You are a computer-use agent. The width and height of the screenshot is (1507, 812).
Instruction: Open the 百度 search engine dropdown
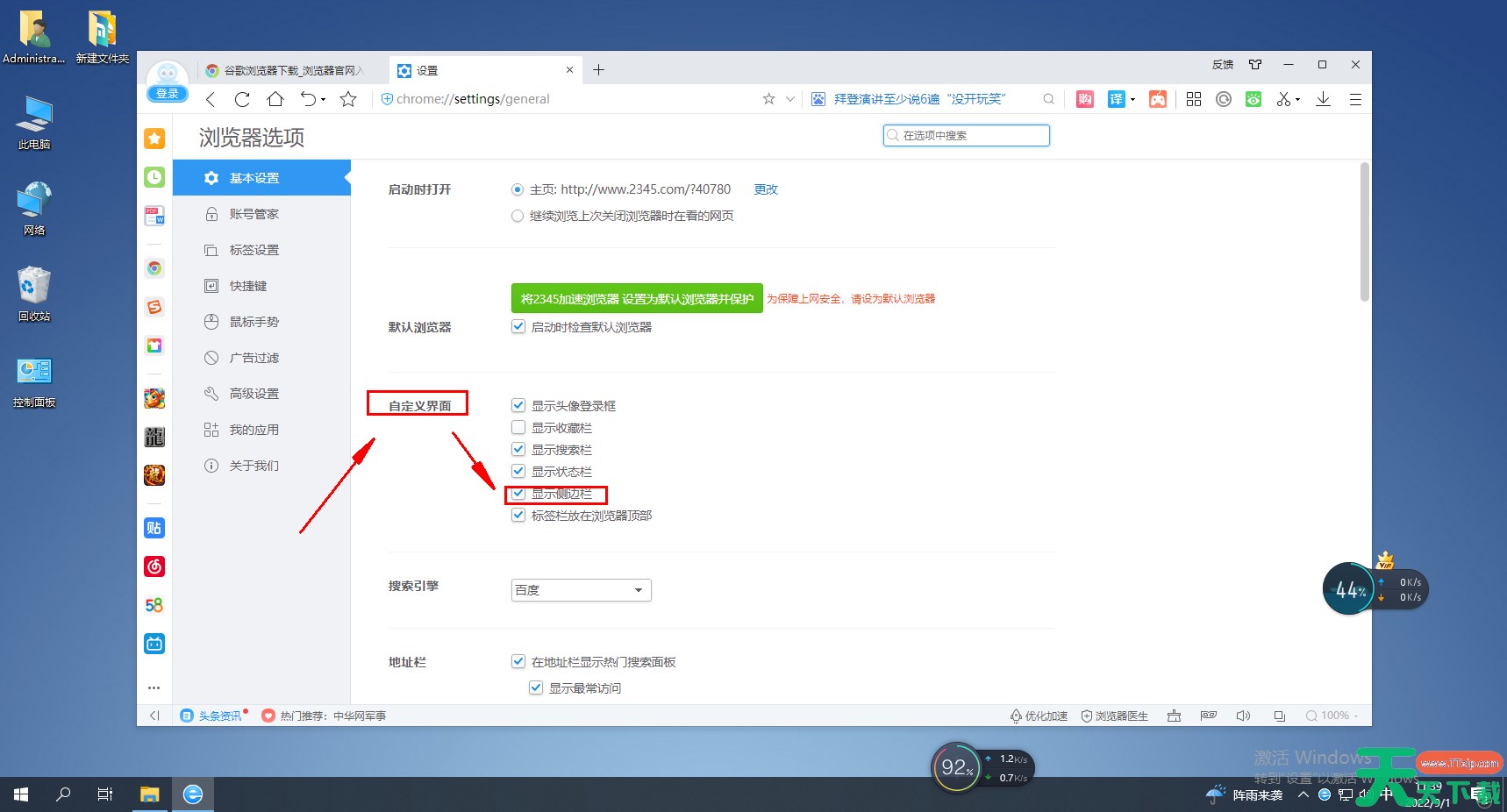coord(582,590)
